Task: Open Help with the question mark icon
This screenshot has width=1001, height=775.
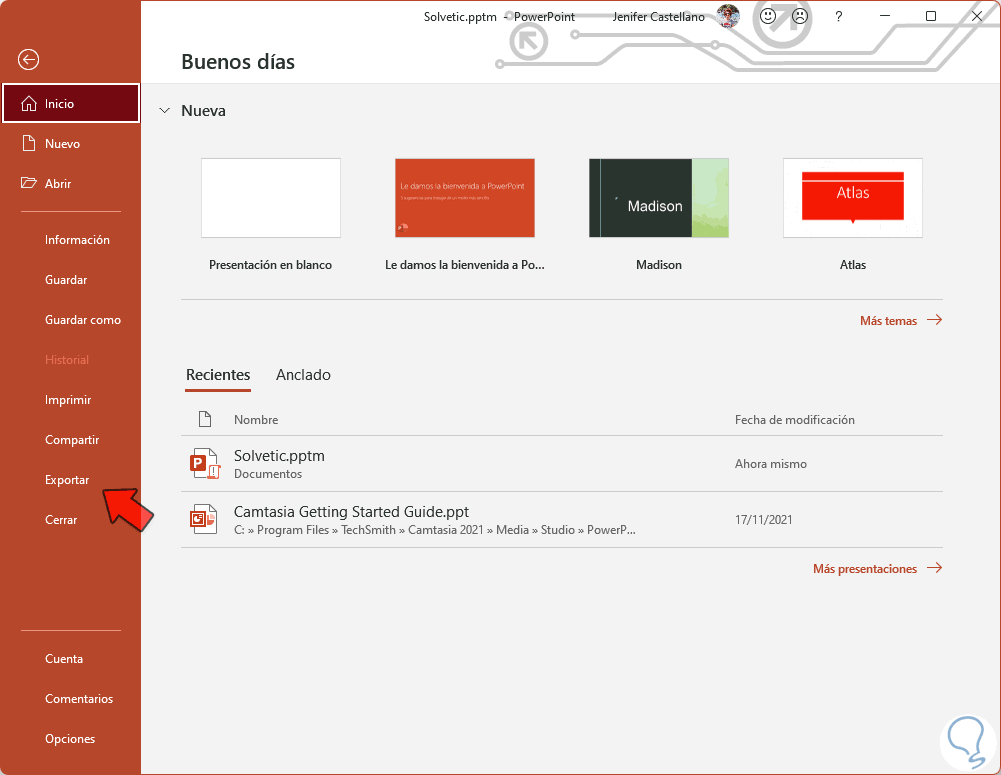Action: point(839,17)
